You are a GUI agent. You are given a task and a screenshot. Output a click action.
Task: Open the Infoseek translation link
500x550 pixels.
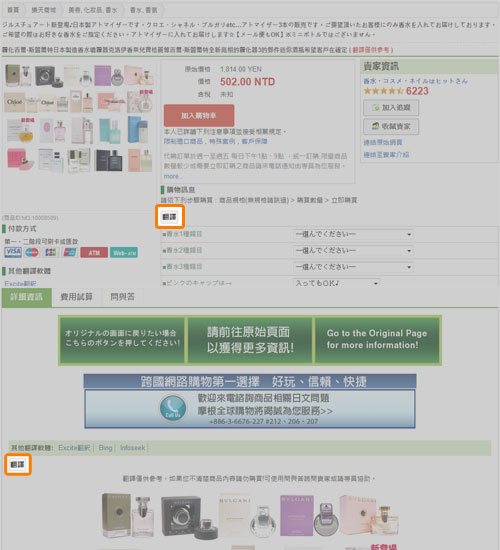click(133, 448)
